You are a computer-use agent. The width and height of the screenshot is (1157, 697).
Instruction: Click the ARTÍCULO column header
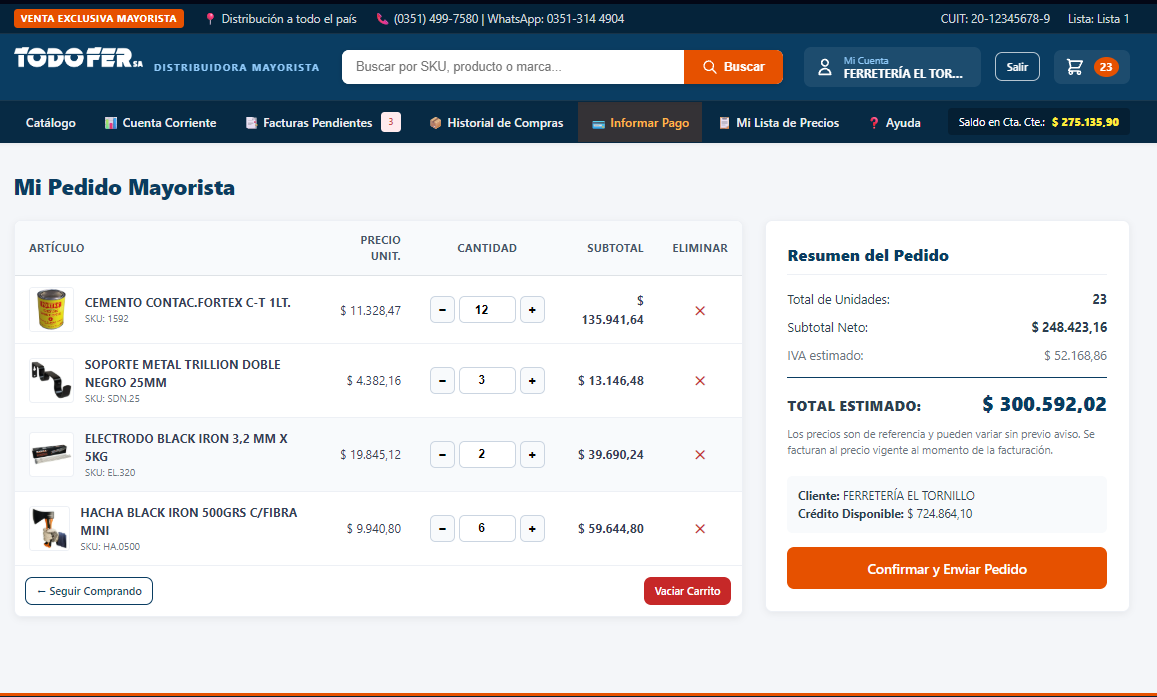tap(57, 248)
